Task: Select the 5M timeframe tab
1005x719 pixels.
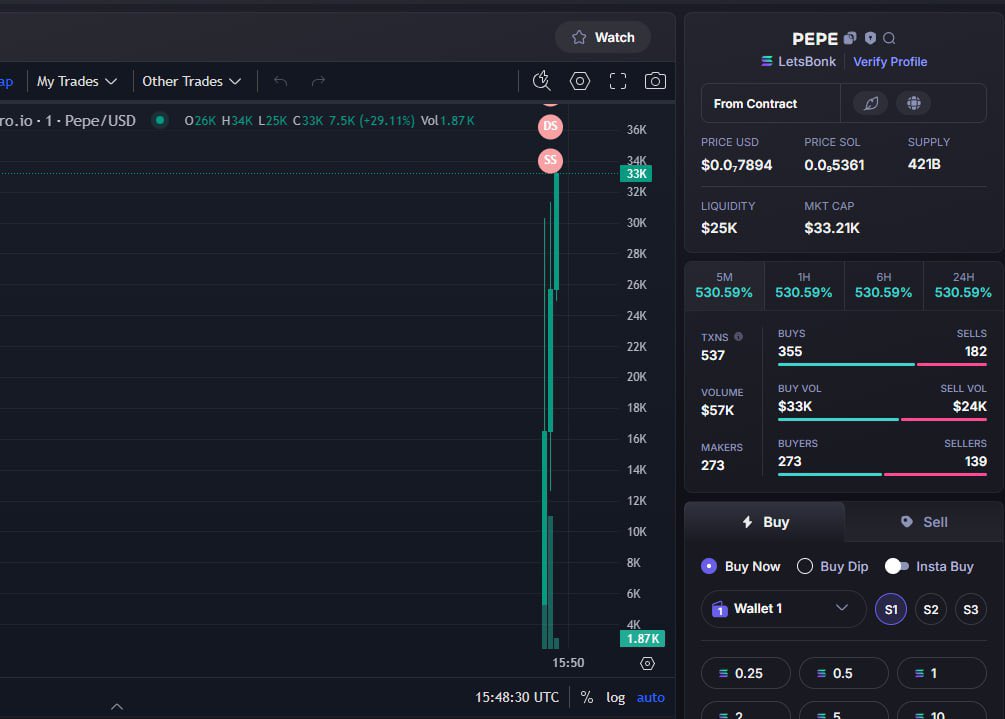Action: pos(724,285)
